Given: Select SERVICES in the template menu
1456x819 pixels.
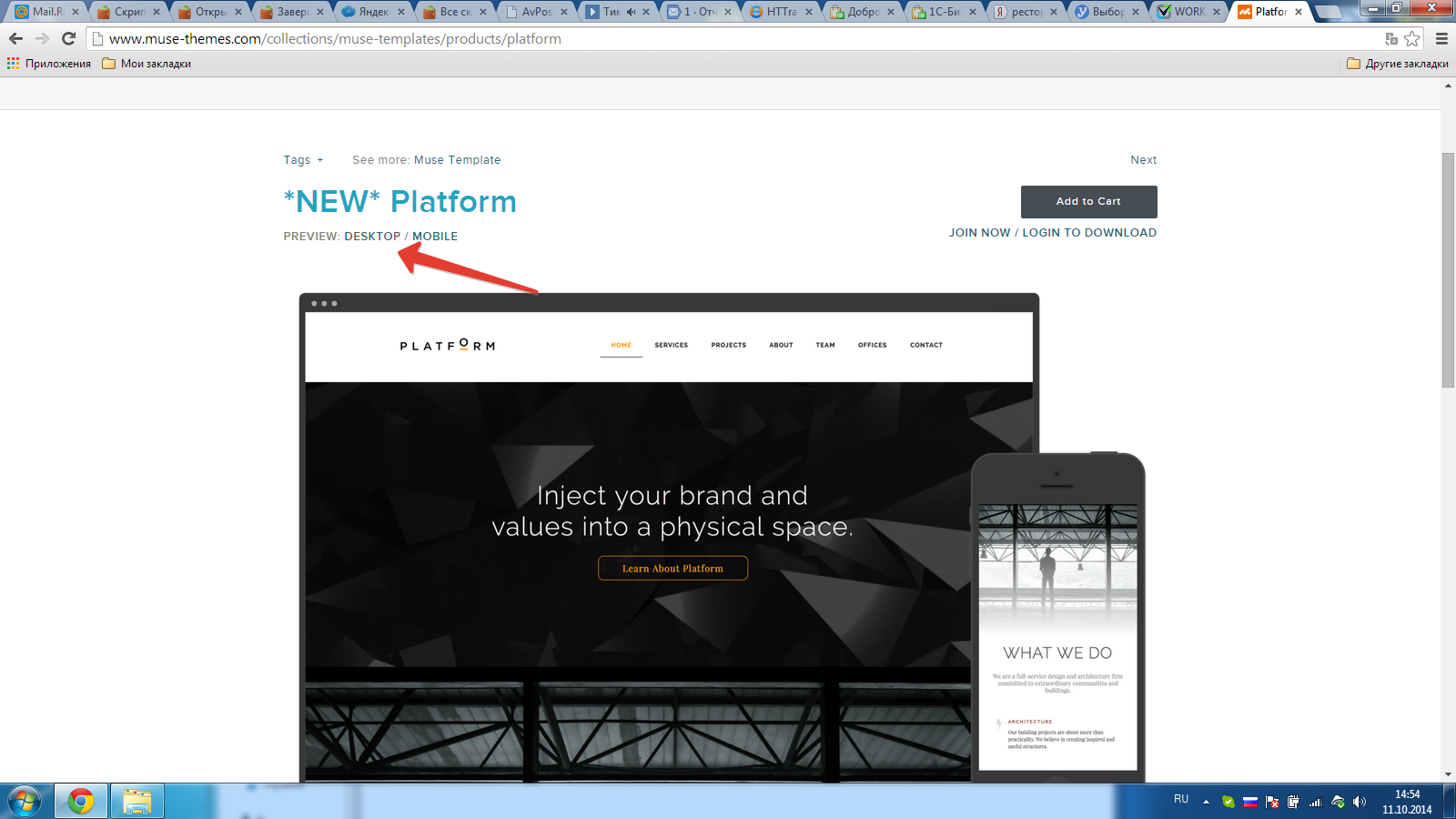Looking at the screenshot, I should (x=672, y=346).
